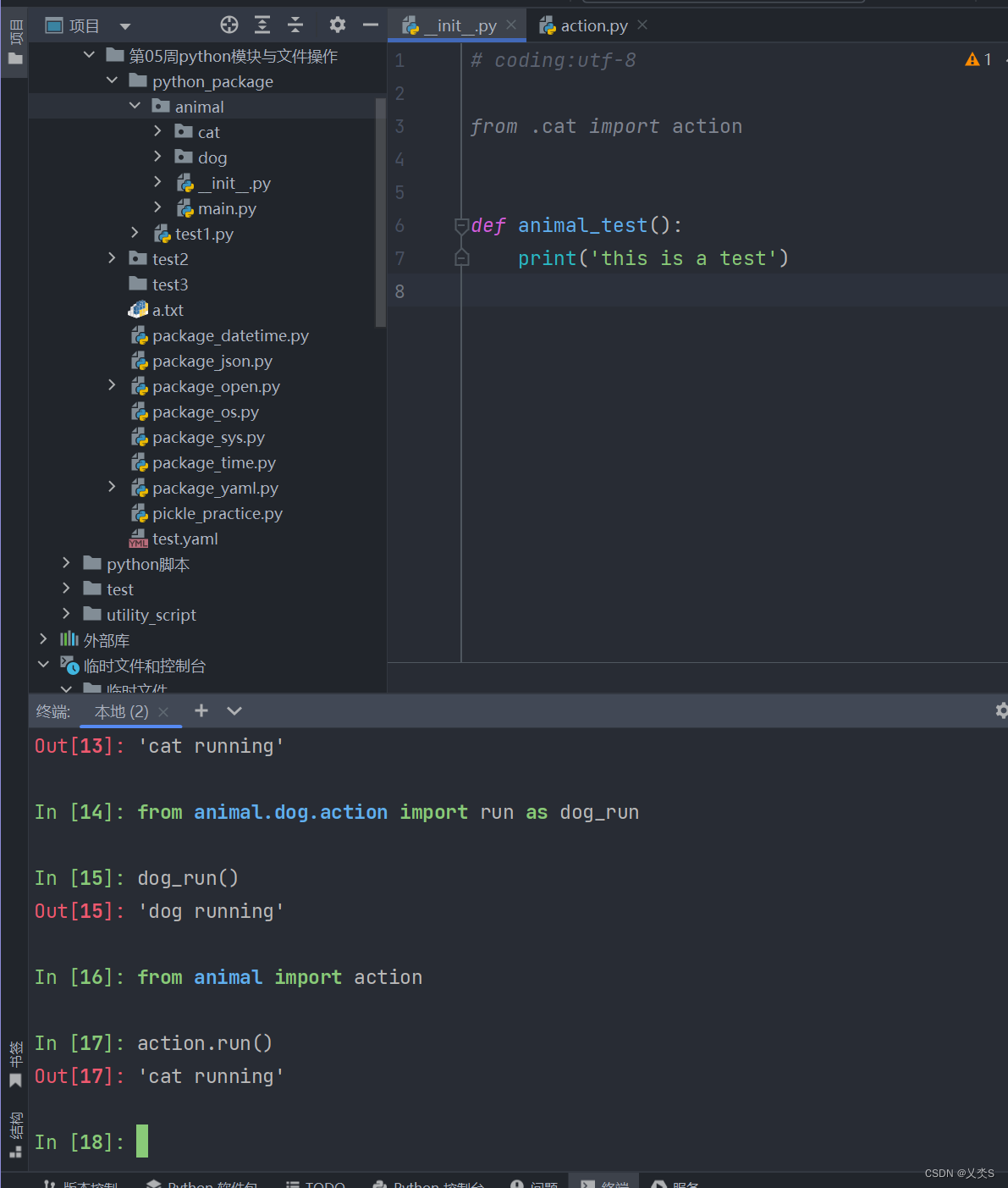
Task: Open package_sys.py in the tree
Action: tap(208, 437)
